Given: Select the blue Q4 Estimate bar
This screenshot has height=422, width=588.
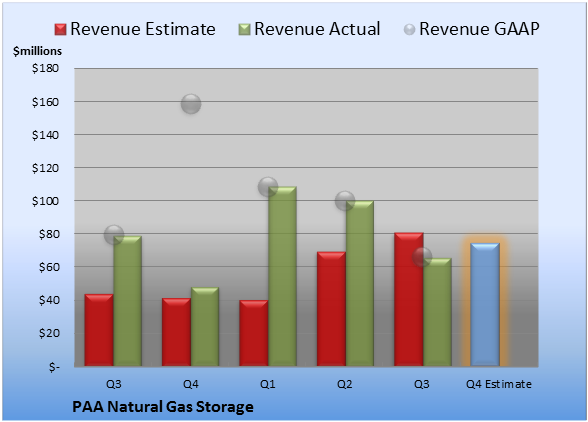Looking at the screenshot, I should [x=485, y=305].
